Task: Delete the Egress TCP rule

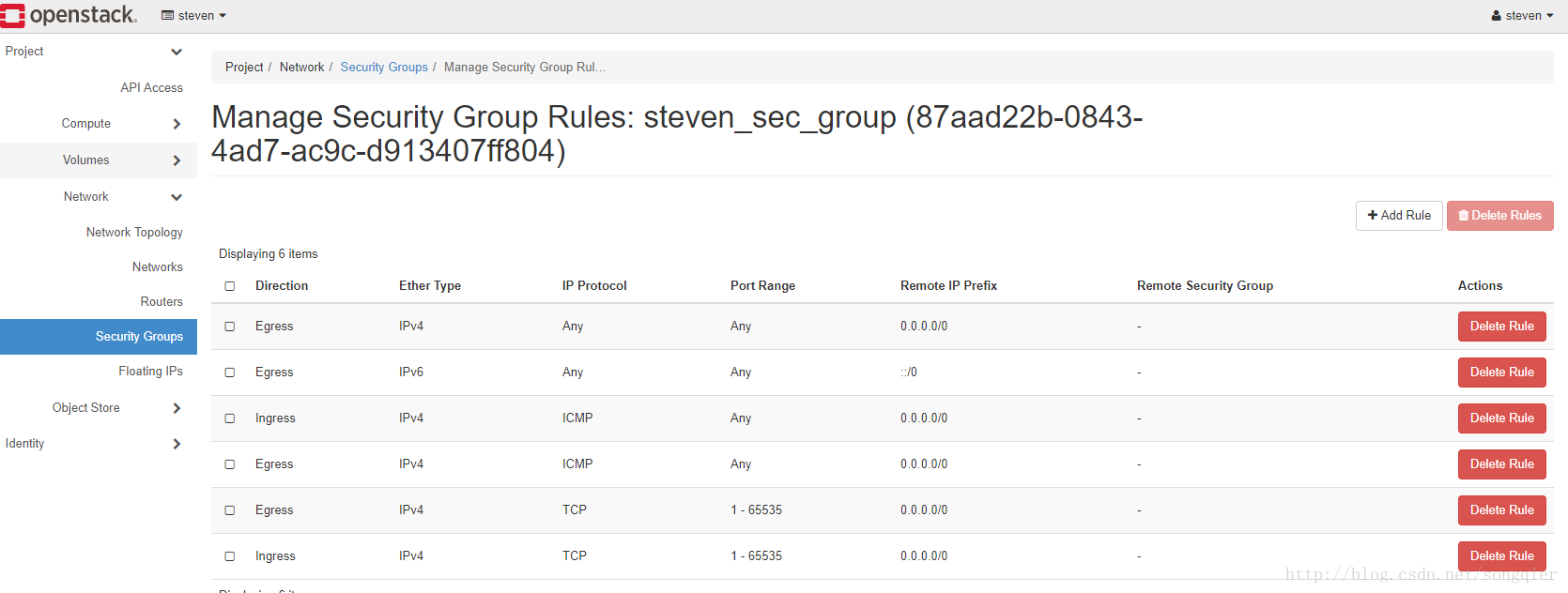Action: 1501,510
